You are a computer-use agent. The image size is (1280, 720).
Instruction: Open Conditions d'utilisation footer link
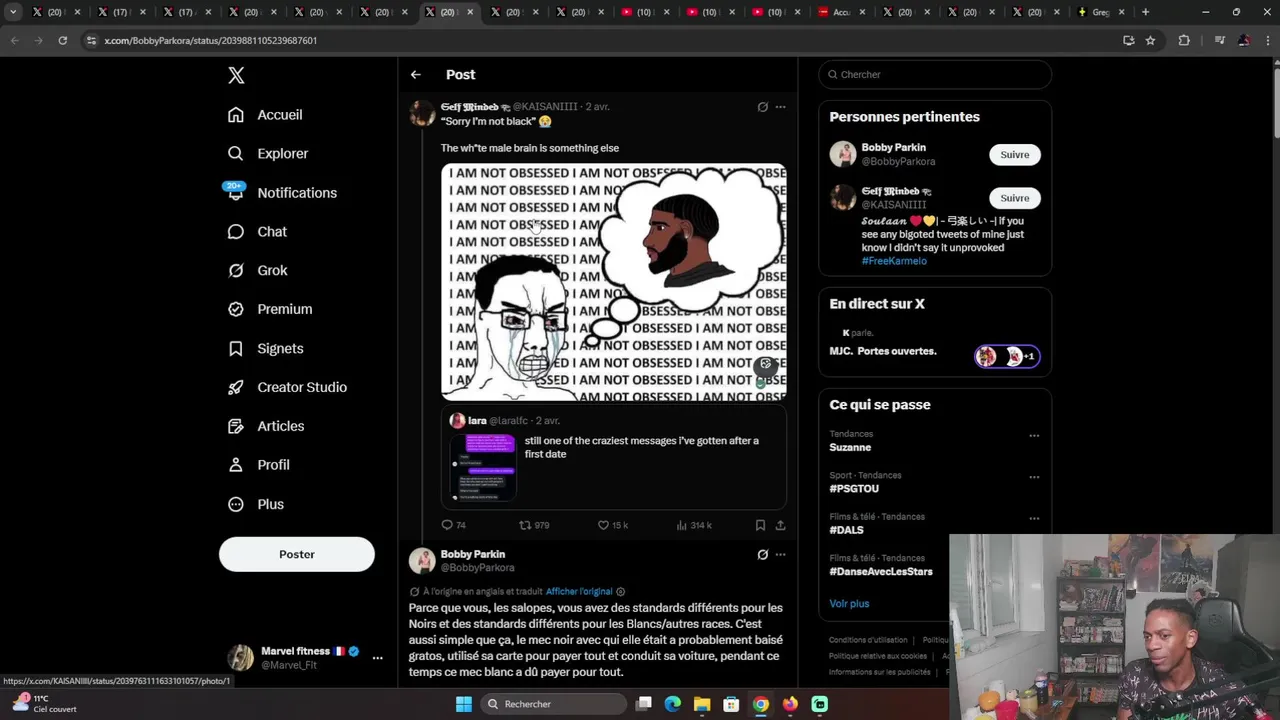pyautogui.click(x=868, y=640)
